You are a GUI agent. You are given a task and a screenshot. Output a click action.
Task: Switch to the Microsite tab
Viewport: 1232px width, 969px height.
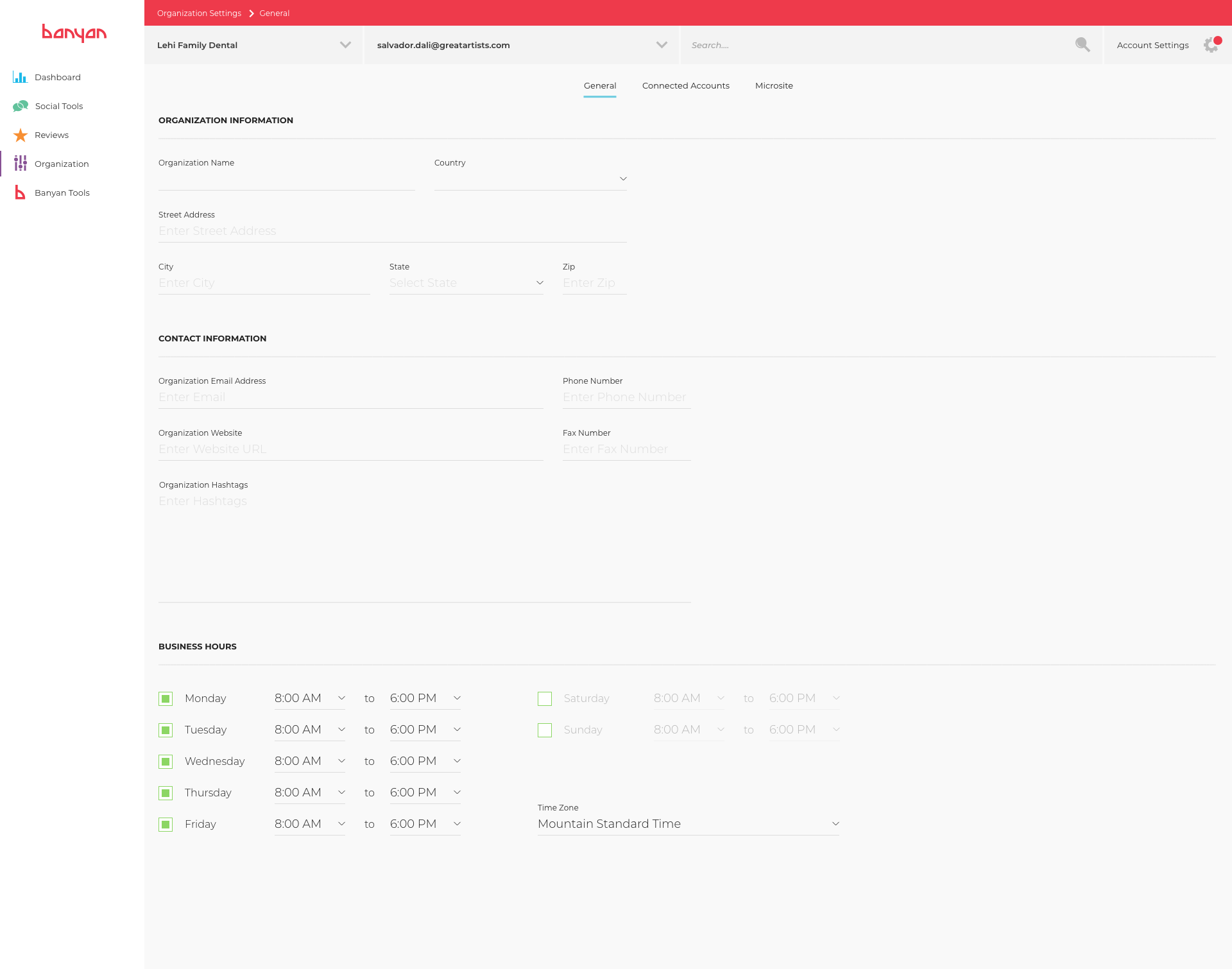tap(774, 85)
